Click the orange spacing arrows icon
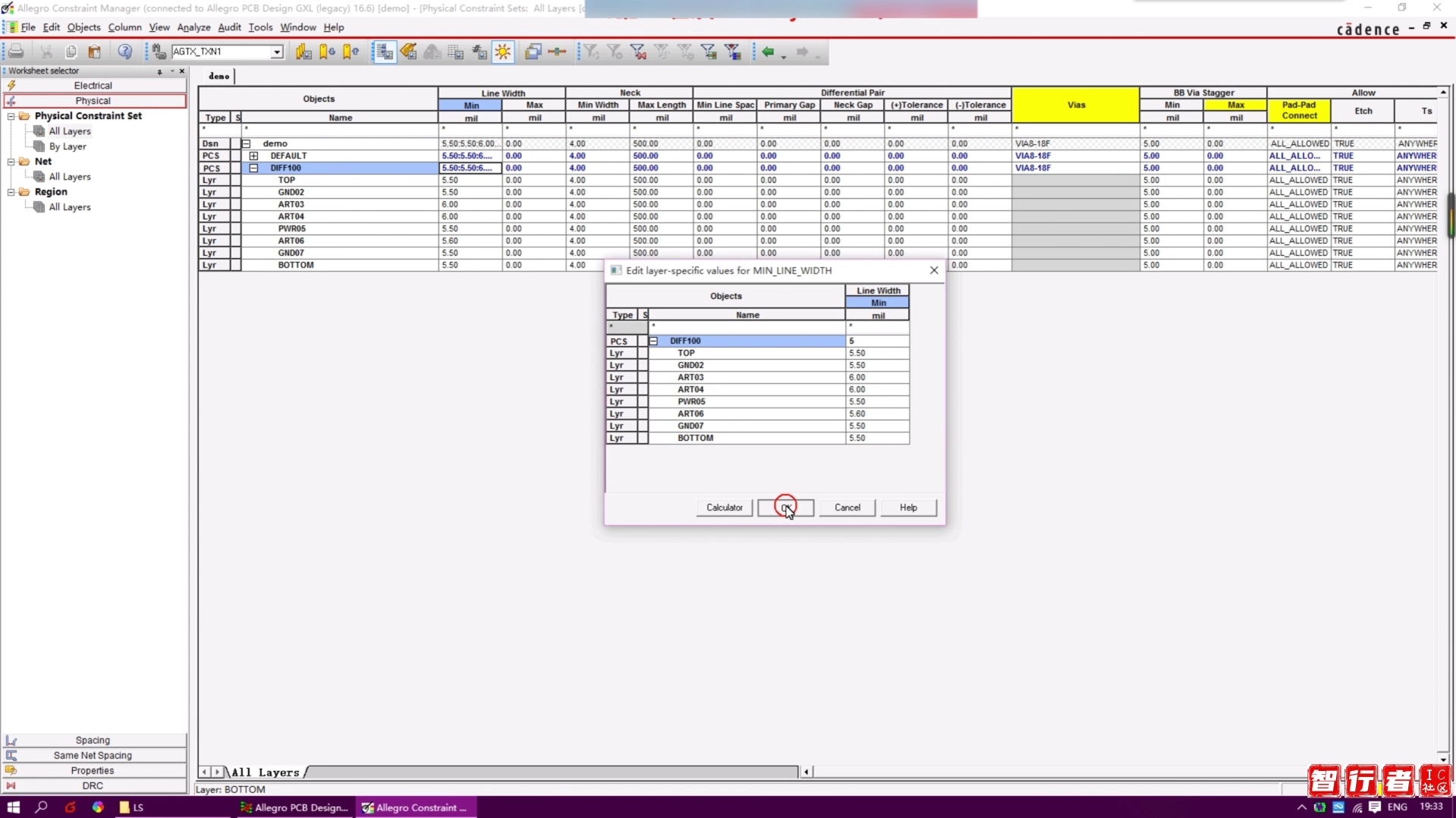1456x818 pixels. tap(557, 52)
